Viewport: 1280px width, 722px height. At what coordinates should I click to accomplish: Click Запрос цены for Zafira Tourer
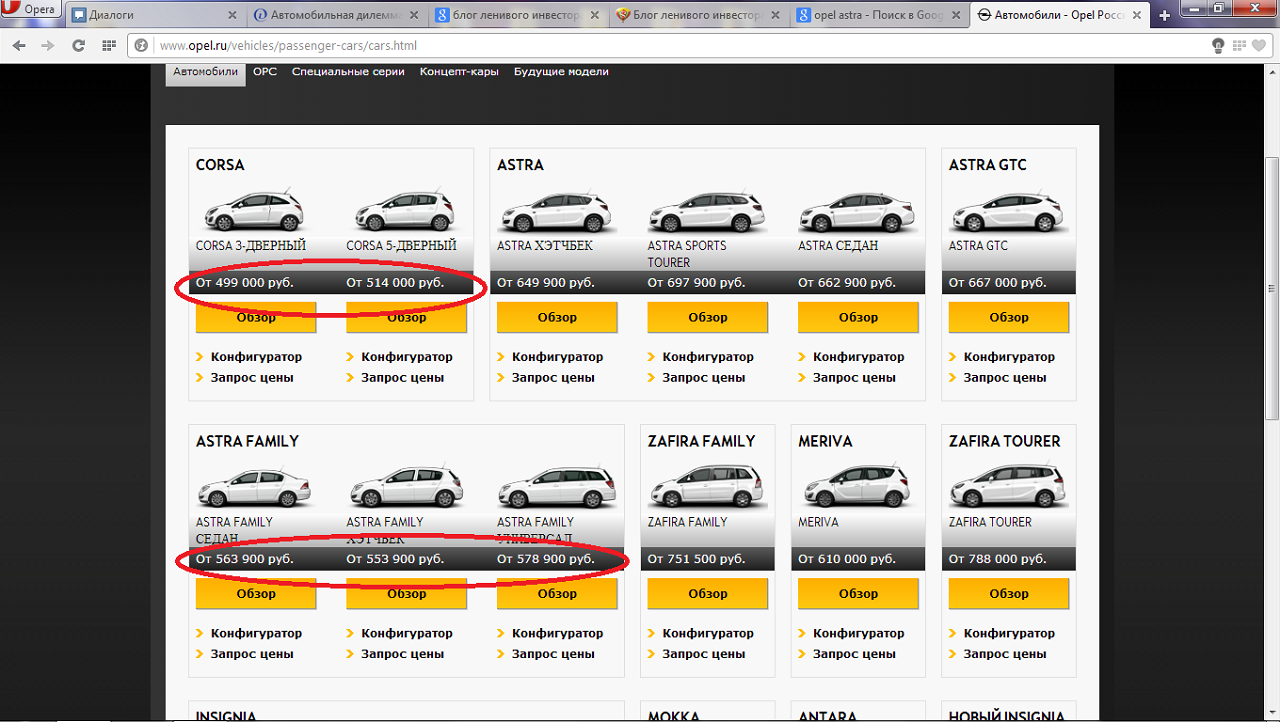click(x=1004, y=654)
